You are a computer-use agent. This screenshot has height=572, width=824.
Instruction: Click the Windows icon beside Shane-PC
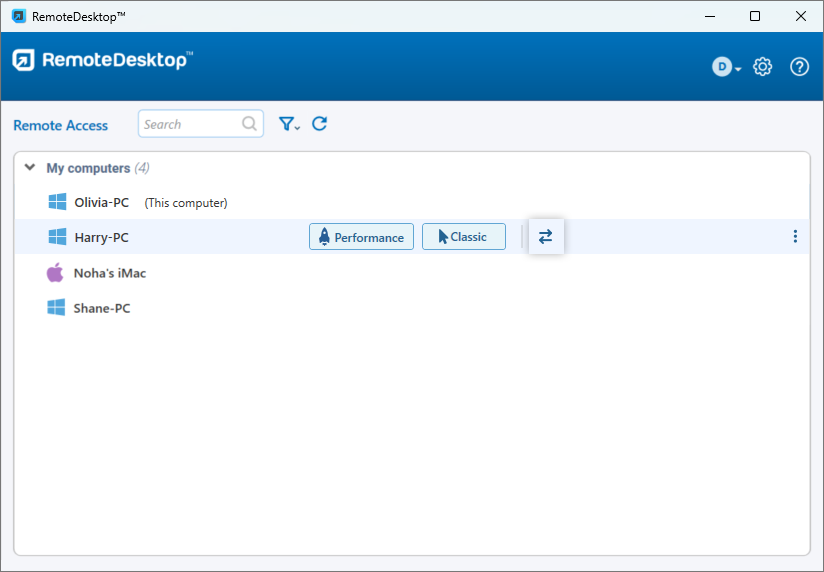point(57,308)
